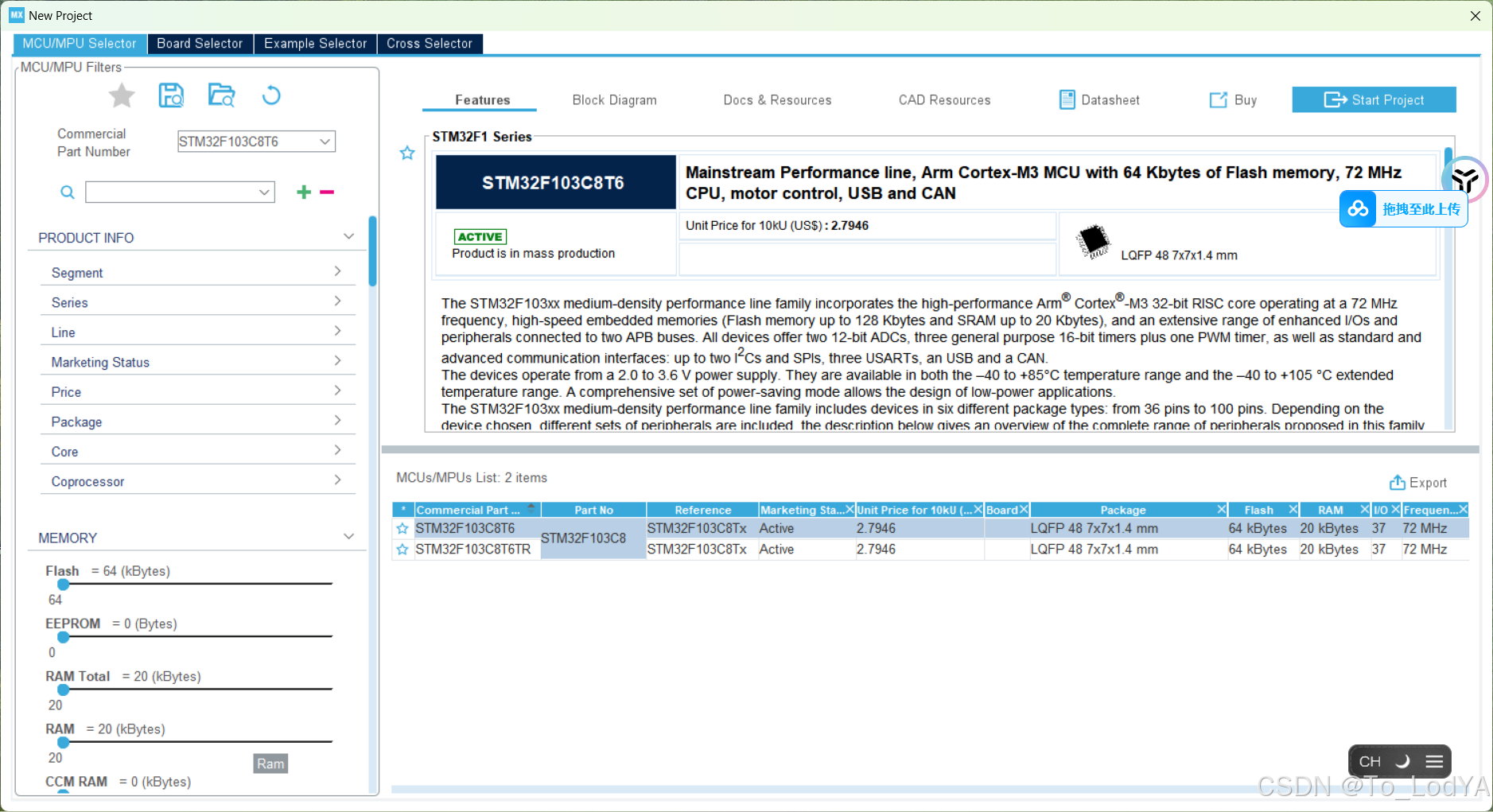Expand the Marketing Status filter
Viewport: 1493px width, 812px height.
click(337, 361)
